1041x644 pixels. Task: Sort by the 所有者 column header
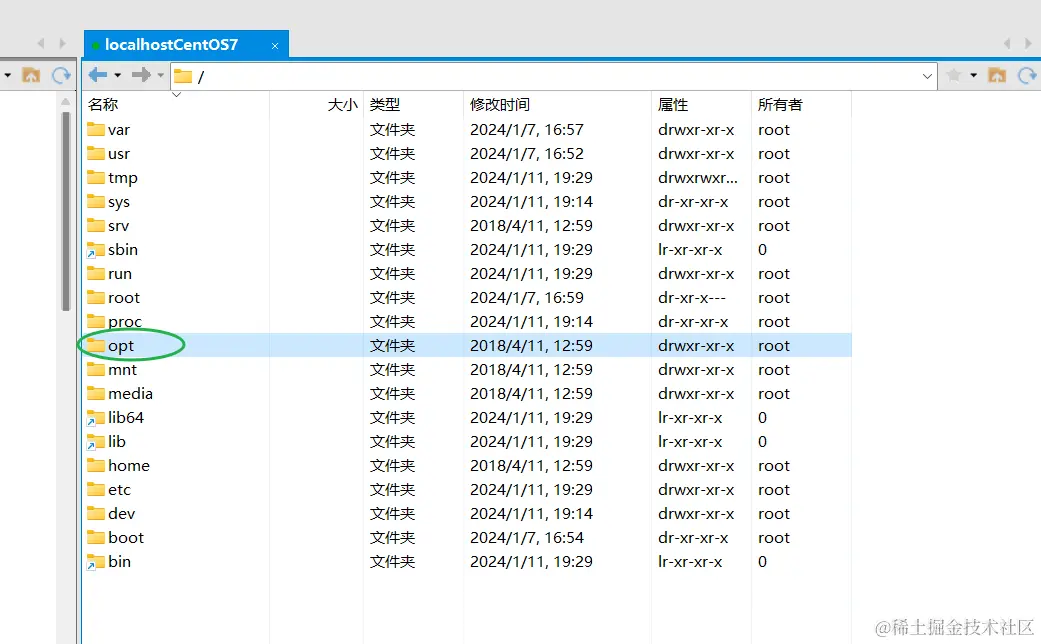pyautogui.click(x=780, y=105)
